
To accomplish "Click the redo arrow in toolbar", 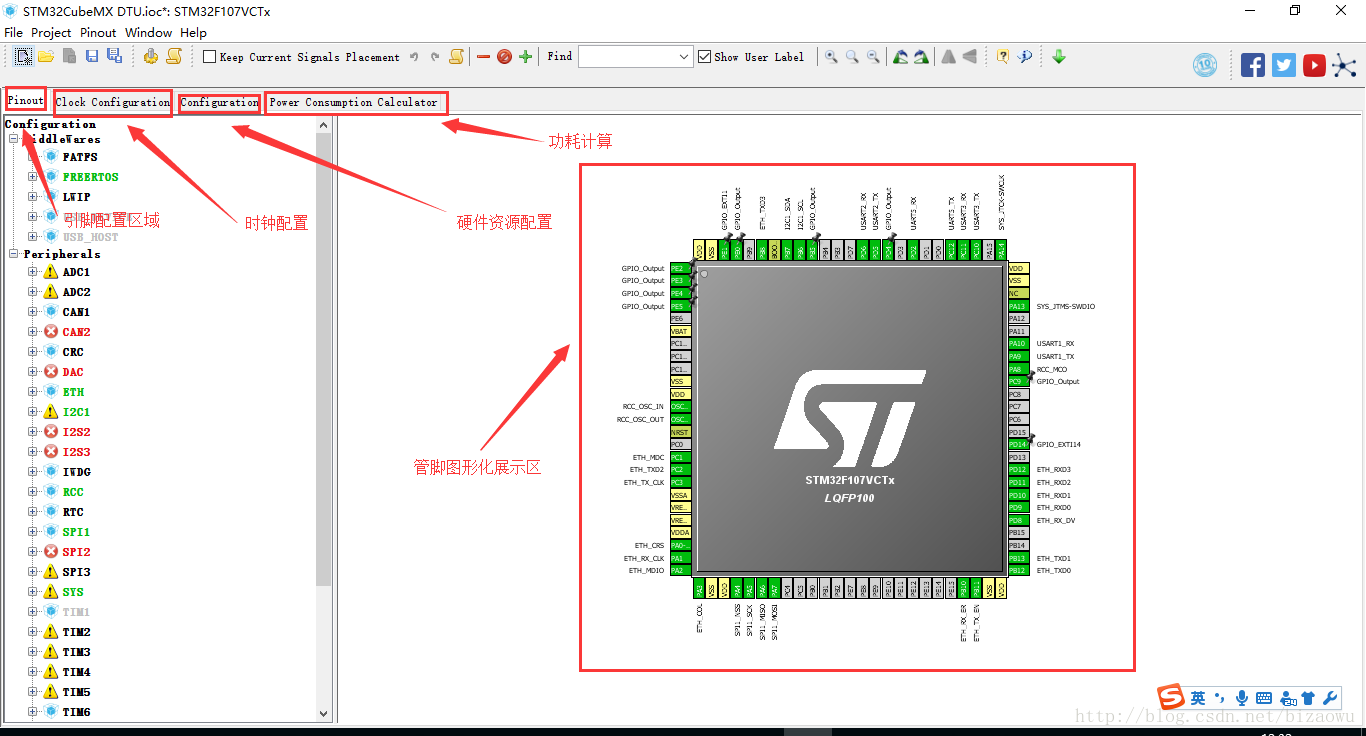I will [x=435, y=57].
